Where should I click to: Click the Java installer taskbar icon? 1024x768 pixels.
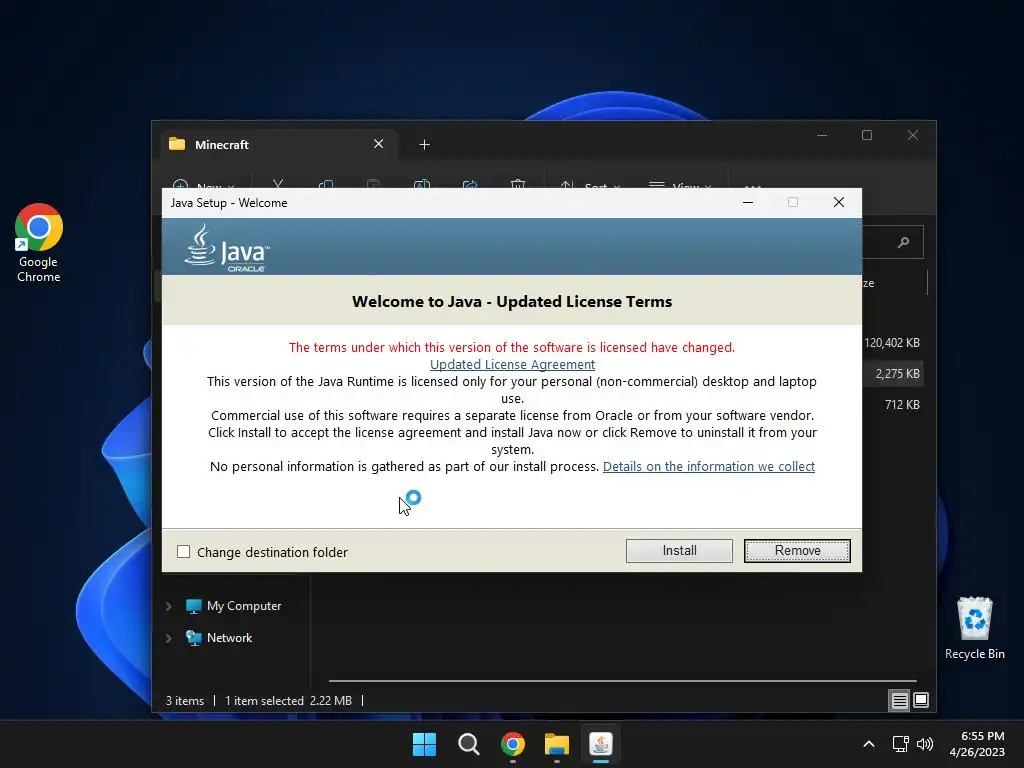pyautogui.click(x=601, y=744)
